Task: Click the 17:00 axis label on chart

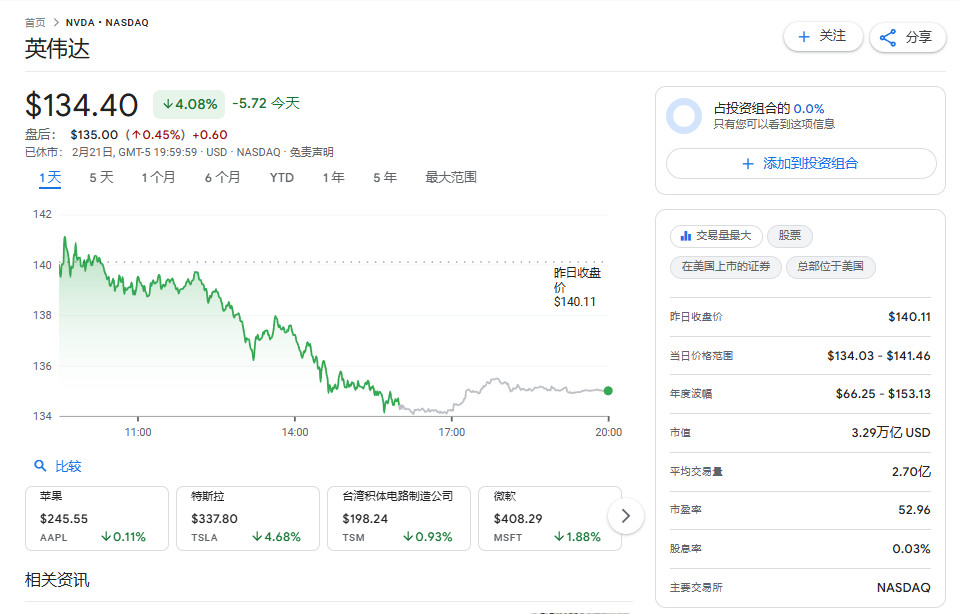Action: coord(452,433)
